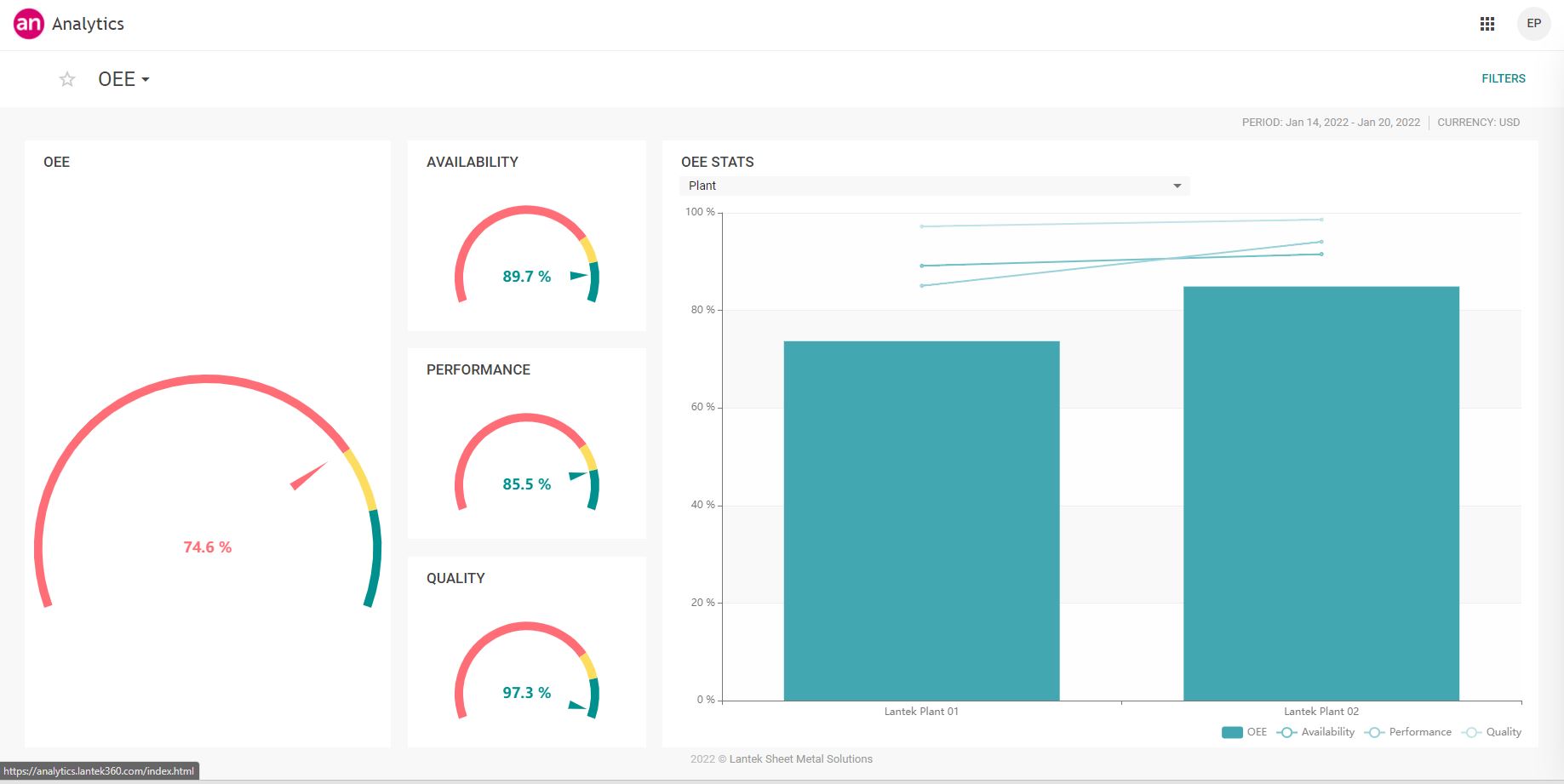Toggle OEE series in chart legend
Viewport: 1564px width, 784px height.
tap(1244, 732)
